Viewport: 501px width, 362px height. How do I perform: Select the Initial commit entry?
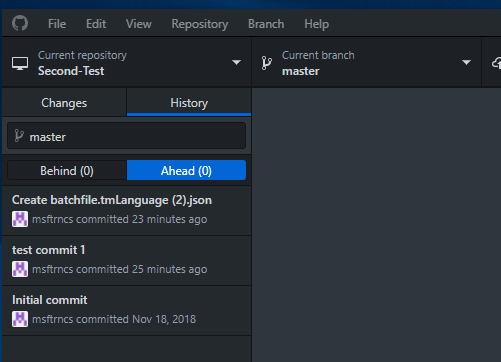(127, 311)
